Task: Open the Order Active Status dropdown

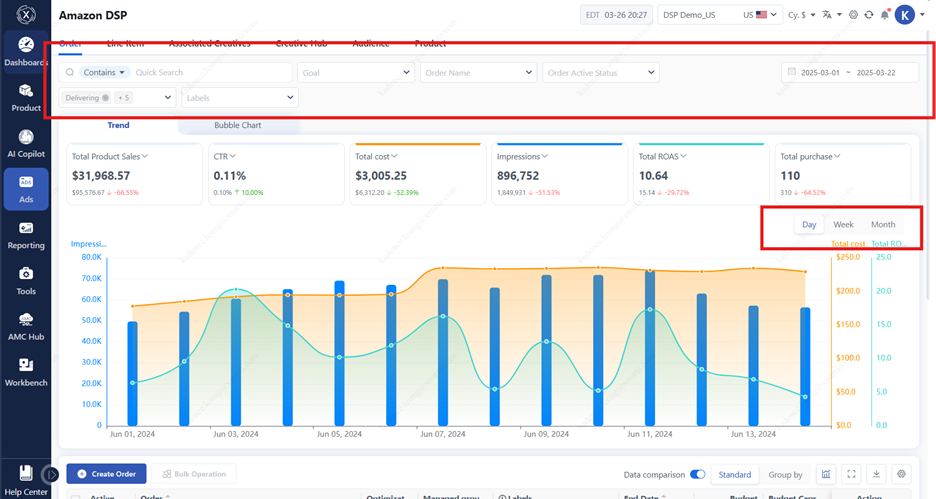Action: pos(600,73)
